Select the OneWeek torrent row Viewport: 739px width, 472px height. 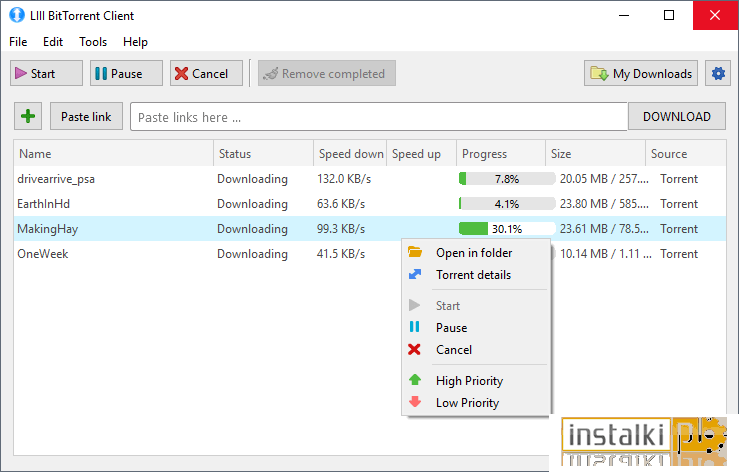[370, 254]
